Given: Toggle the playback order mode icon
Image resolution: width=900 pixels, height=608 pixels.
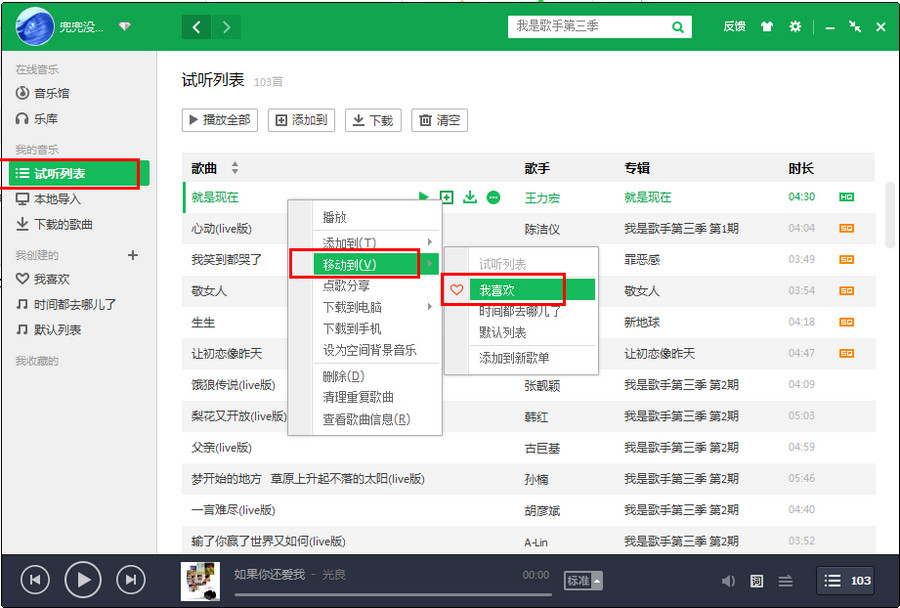Looking at the screenshot, I should [x=786, y=581].
